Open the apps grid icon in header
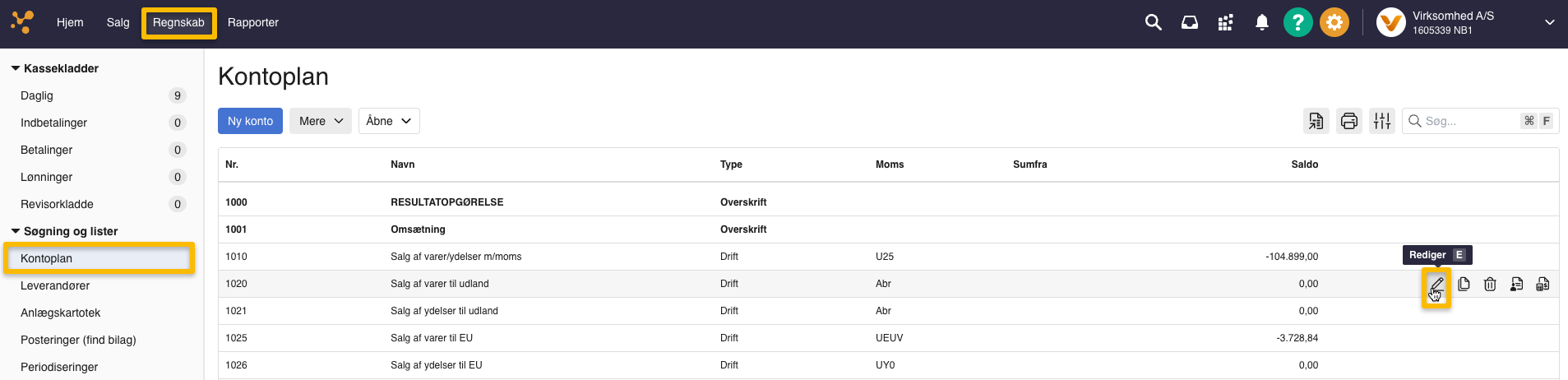Image resolution: width=1568 pixels, height=380 pixels. 1225,23
